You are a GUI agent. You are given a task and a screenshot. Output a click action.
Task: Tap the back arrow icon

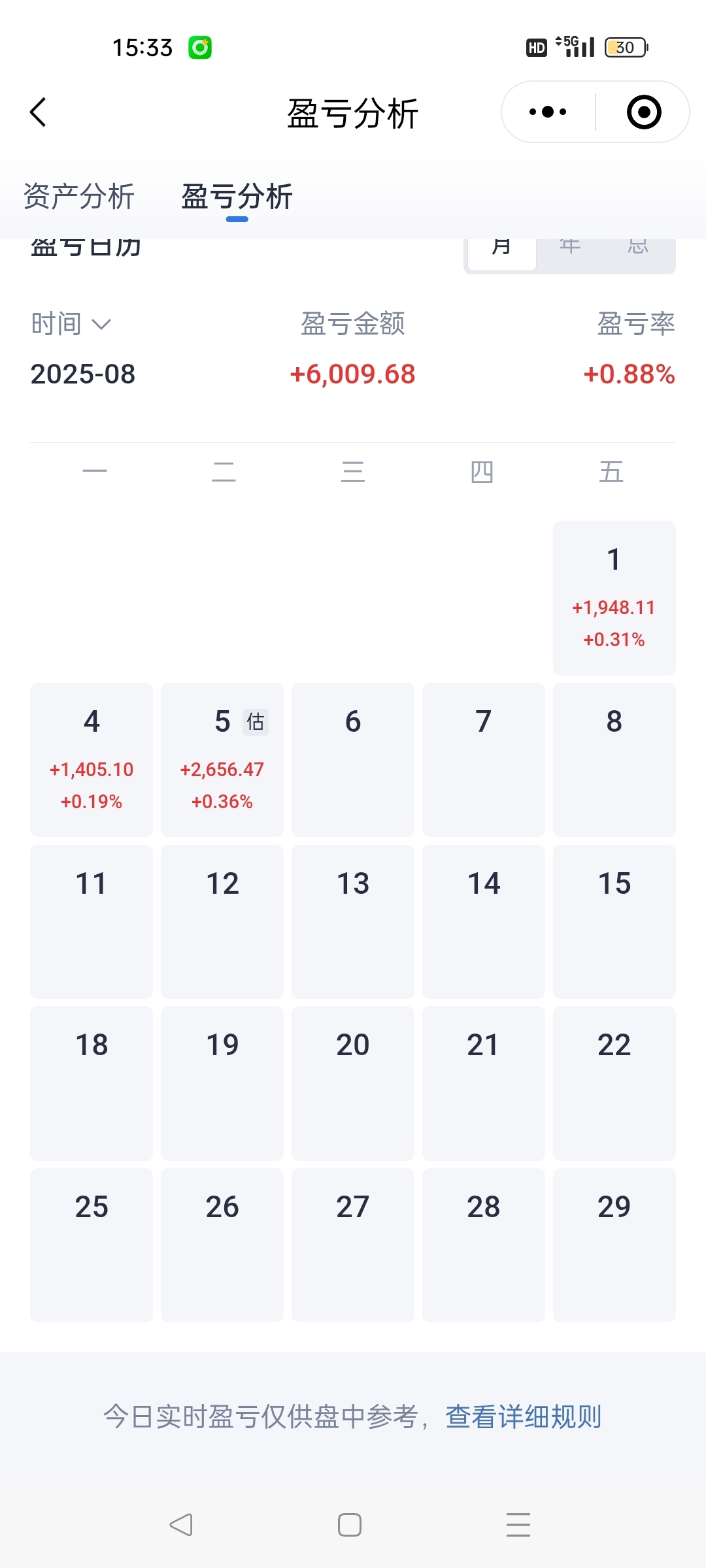[x=38, y=112]
